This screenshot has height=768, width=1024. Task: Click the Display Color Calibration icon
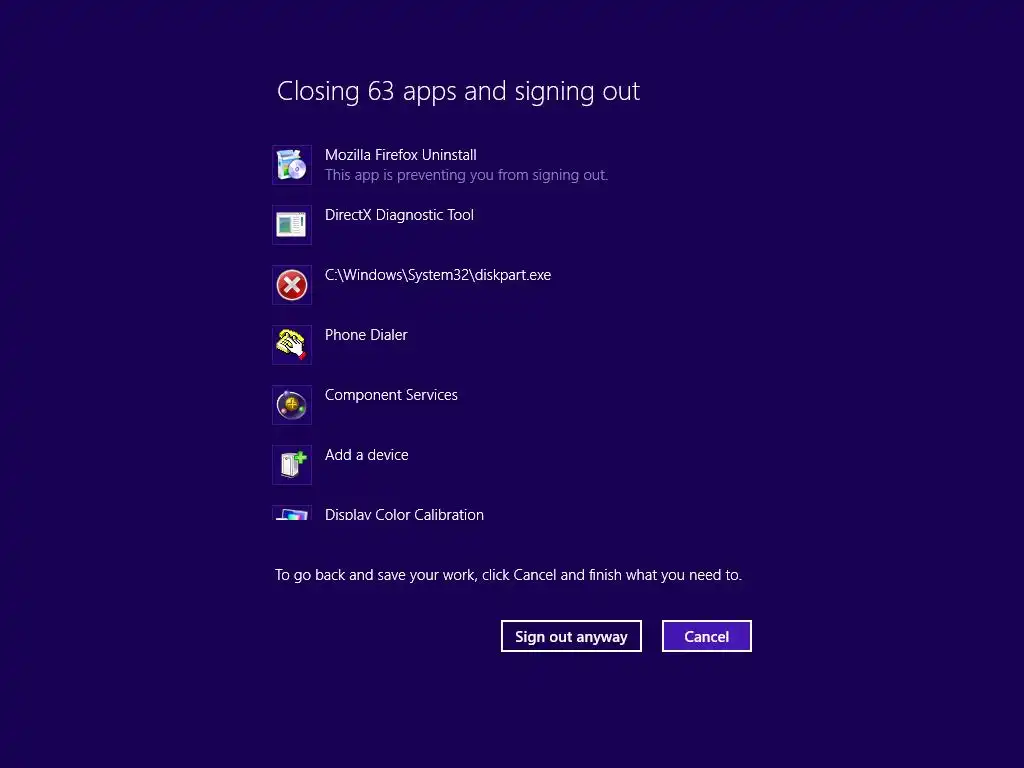click(292, 513)
